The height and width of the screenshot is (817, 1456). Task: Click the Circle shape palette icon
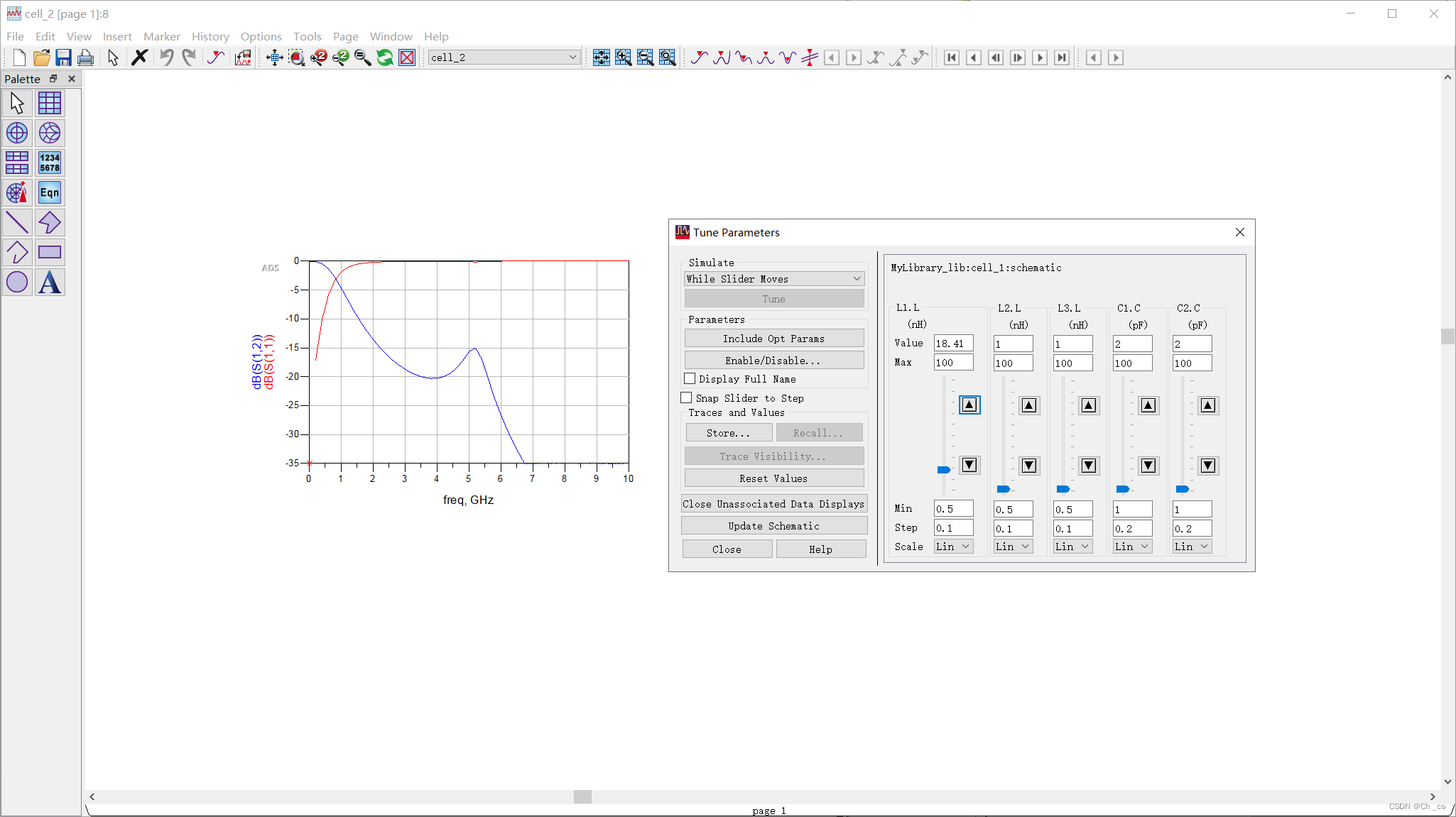pos(17,283)
